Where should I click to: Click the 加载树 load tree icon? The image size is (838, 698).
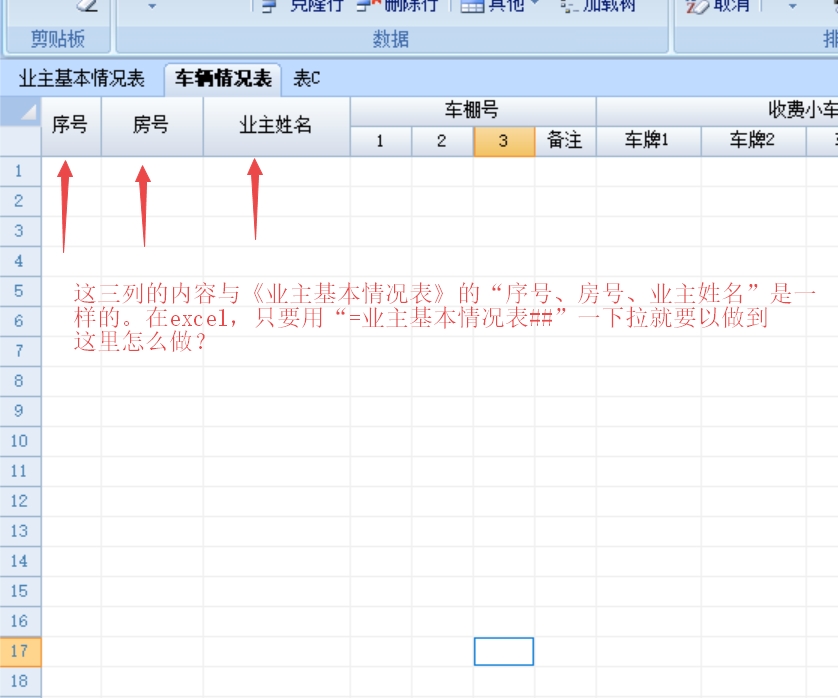(x=570, y=6)
